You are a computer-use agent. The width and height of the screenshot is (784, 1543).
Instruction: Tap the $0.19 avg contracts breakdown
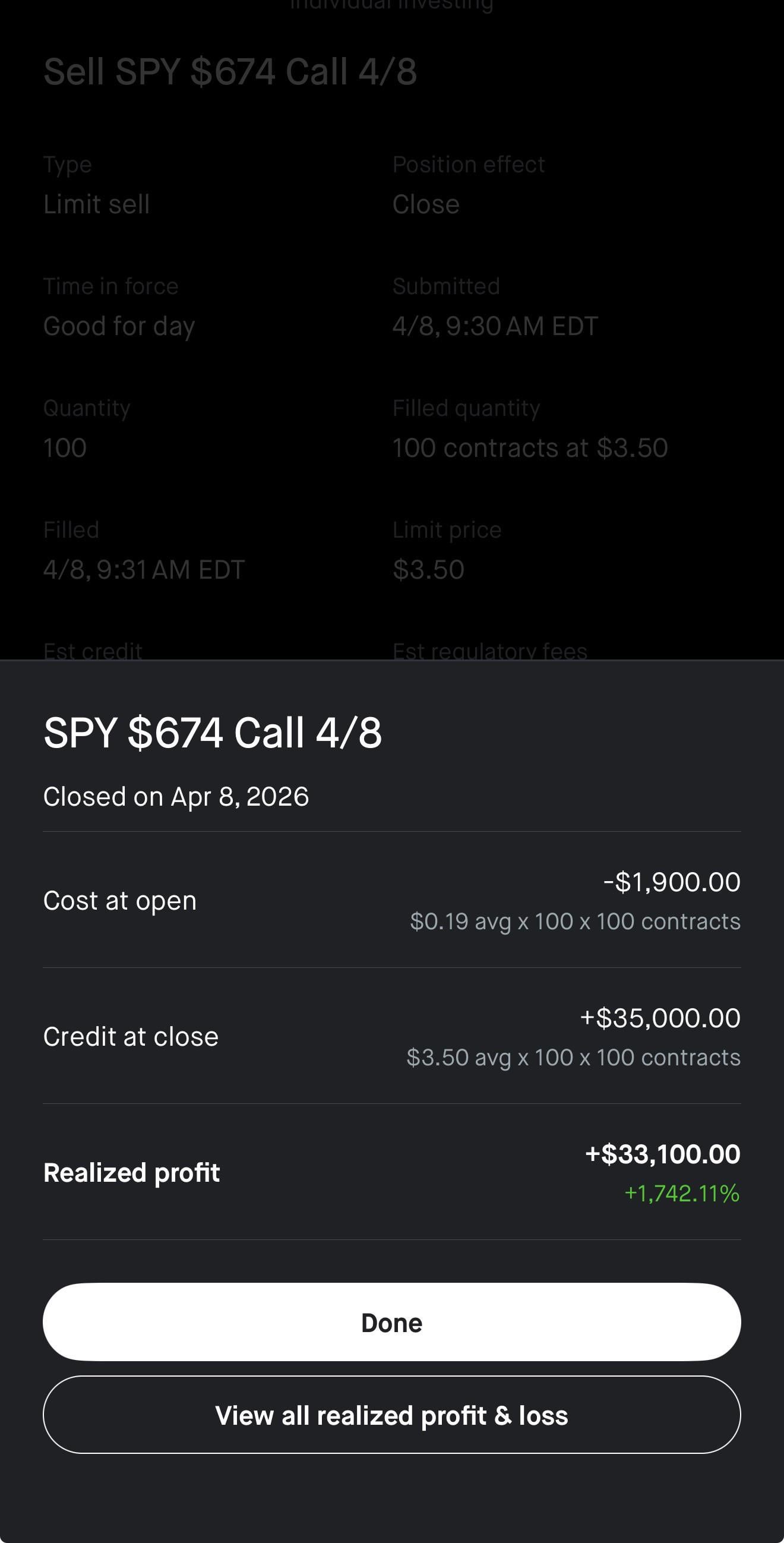tap(575, 922)
